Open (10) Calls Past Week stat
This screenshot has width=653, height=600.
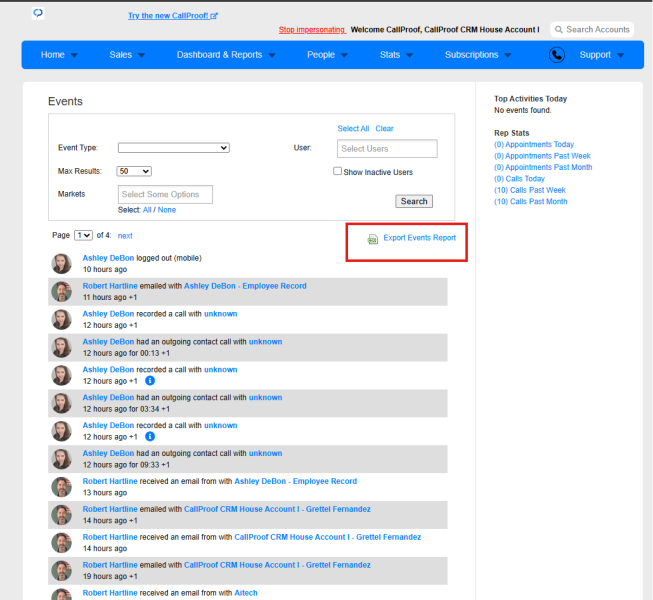pyautogui.click(x=530, y=190)
